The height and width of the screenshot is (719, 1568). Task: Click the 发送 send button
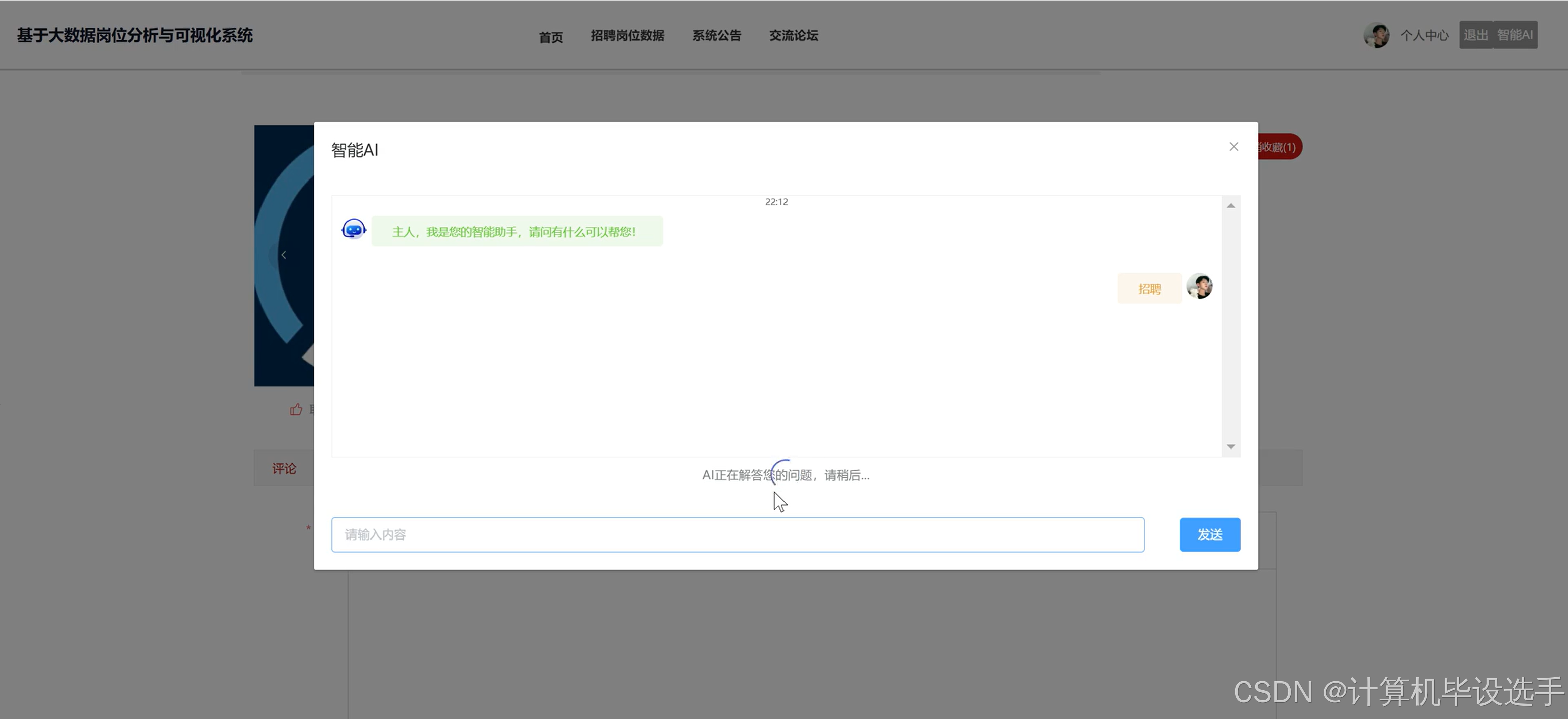1209,534
